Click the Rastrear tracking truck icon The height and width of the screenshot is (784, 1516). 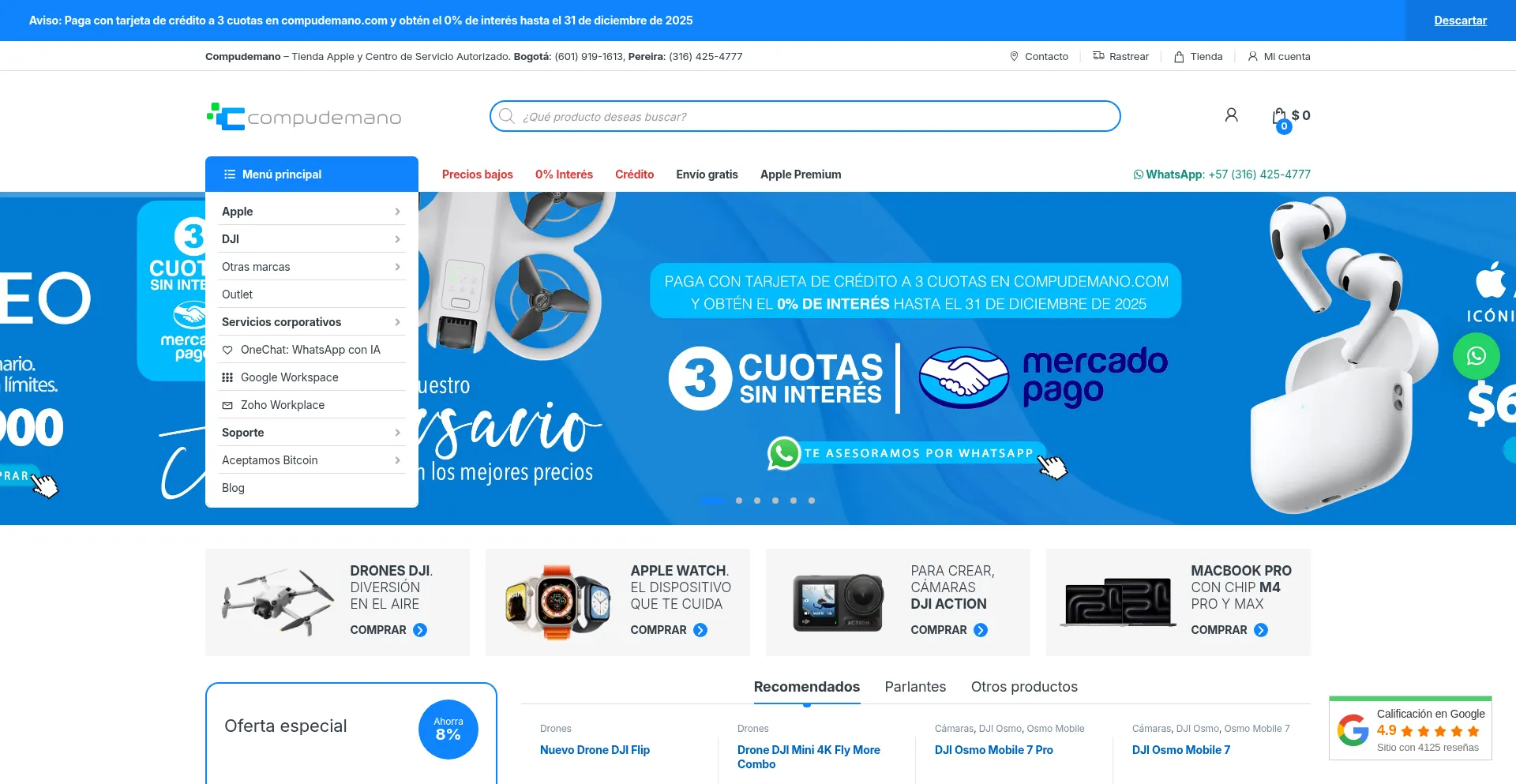(x=1098, y=56)
